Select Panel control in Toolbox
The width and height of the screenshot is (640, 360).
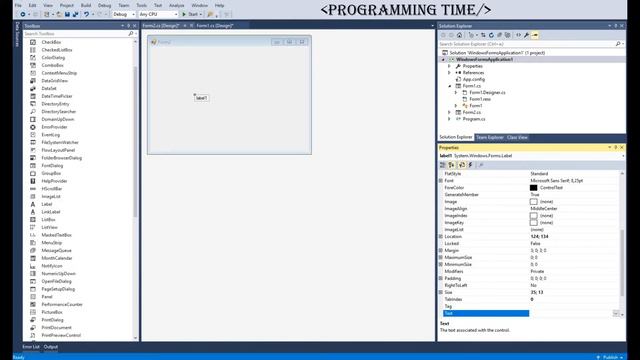[x=47, y=297]
